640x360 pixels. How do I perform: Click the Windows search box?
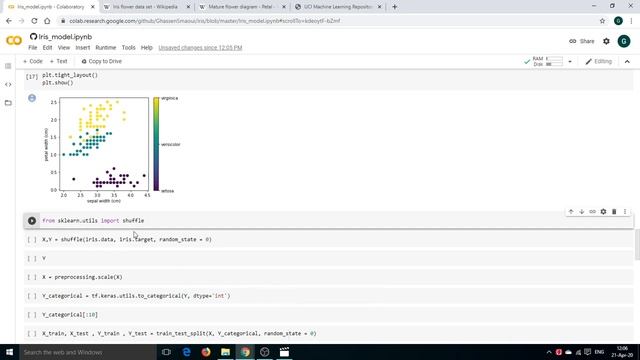pyautogui.click(x=88, y=352)
